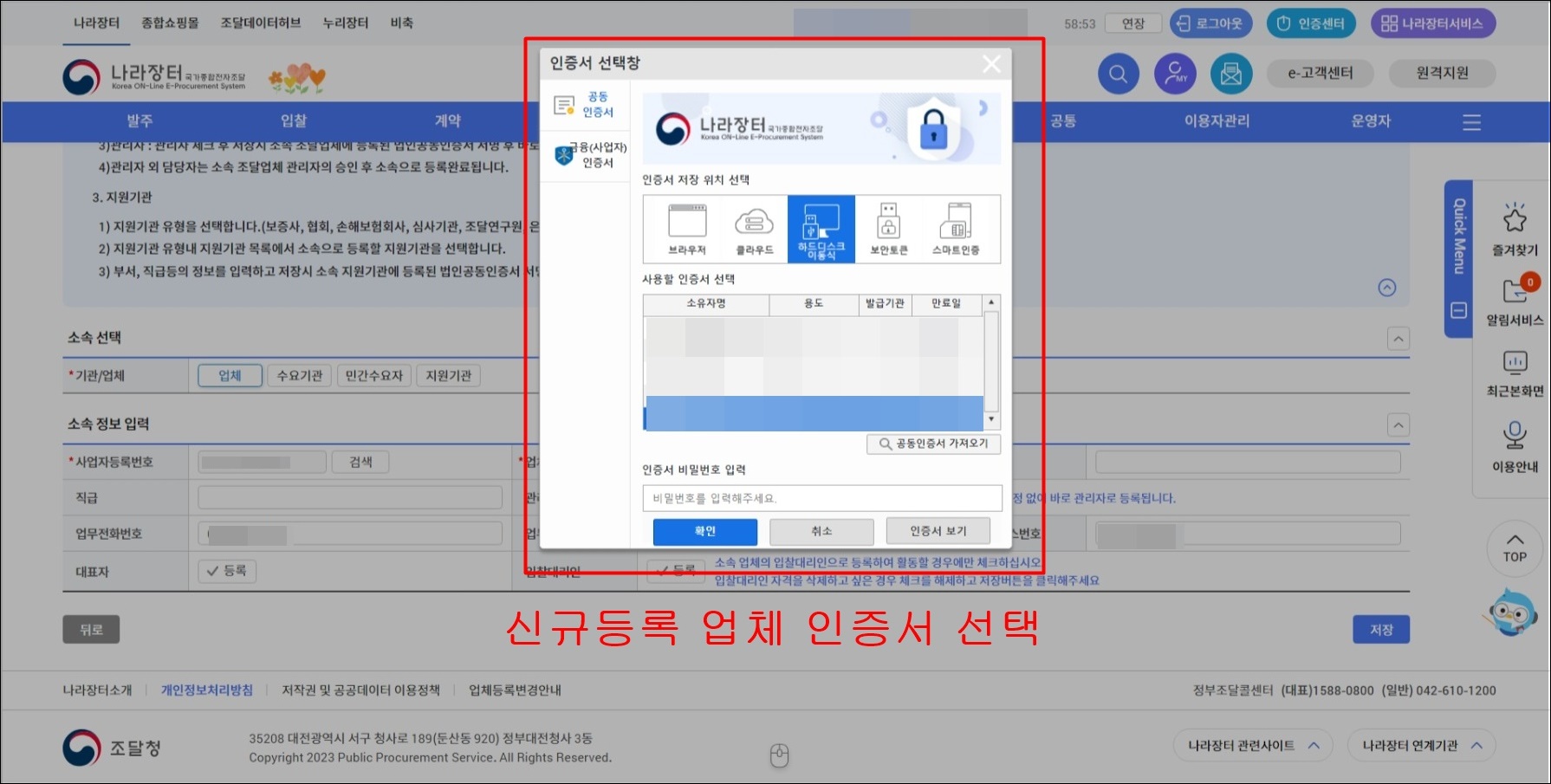Open the 발주 menu
The width and height of the screenshot is (1551, 784).
(x=140, y=120)
